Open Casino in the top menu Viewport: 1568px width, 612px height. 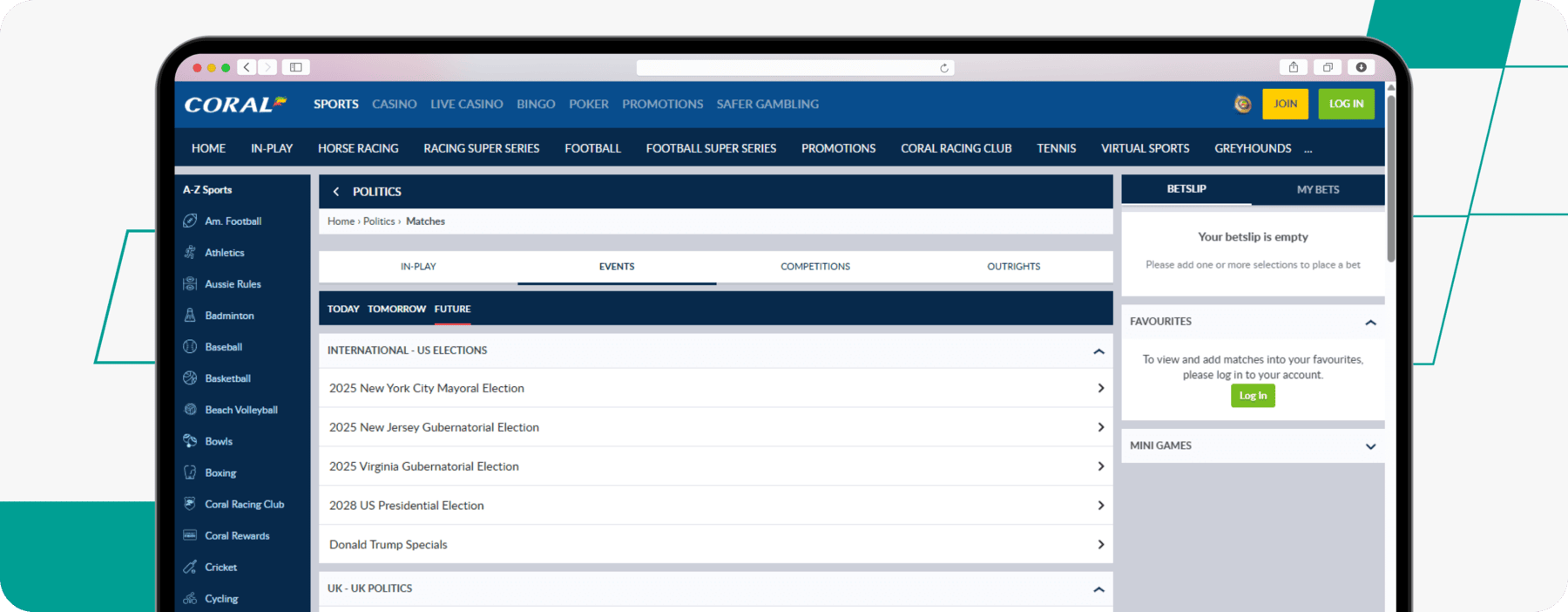click(x=395, y=104)
